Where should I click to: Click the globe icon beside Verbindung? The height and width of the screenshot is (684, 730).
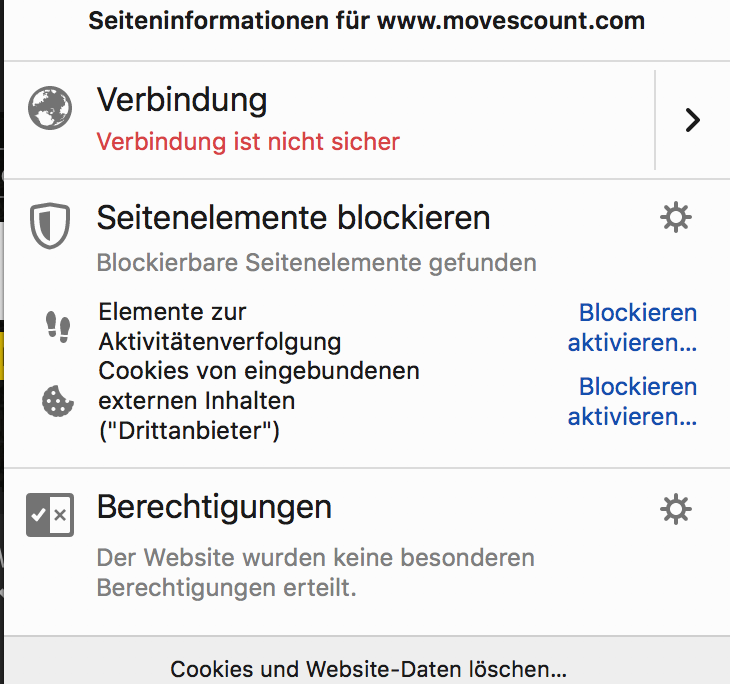50,108
